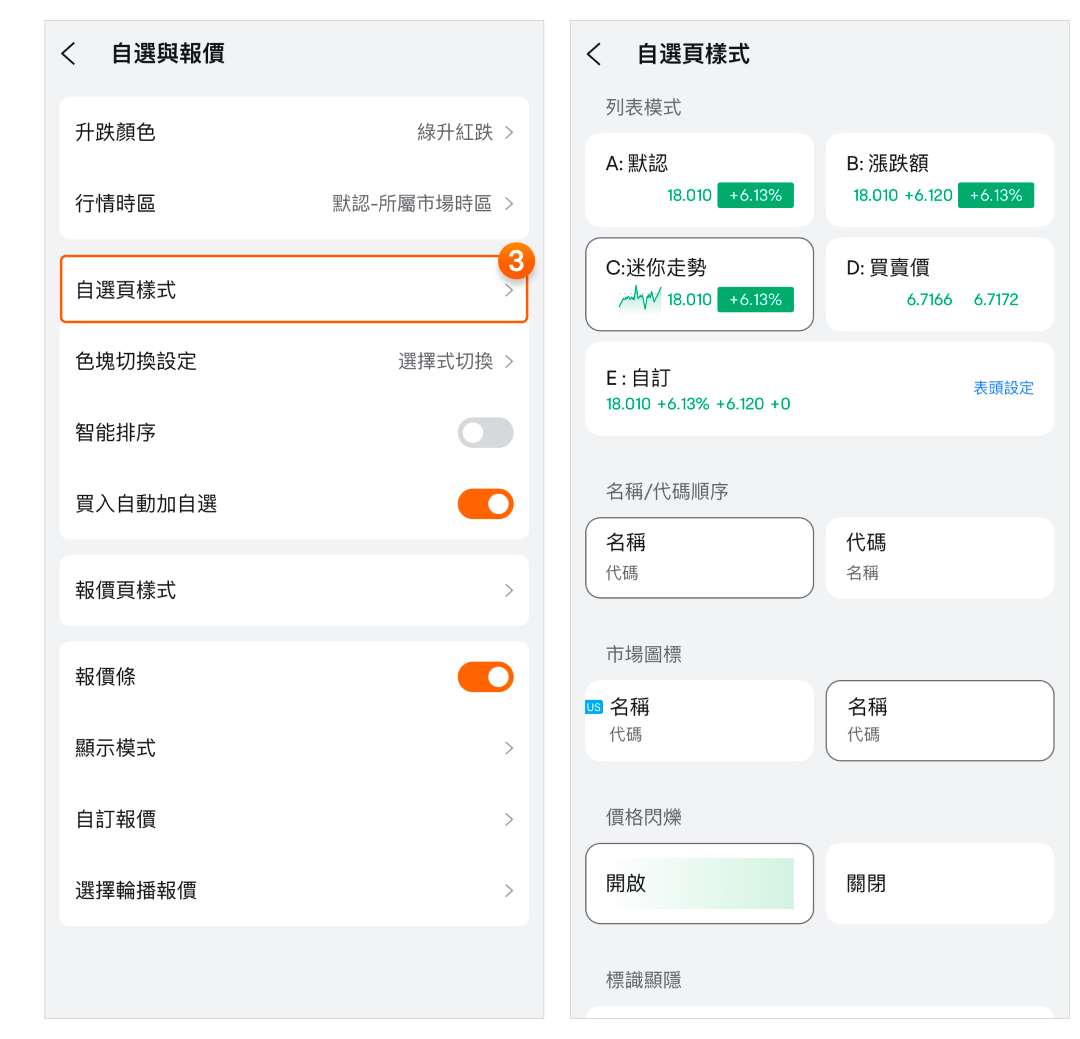
Task: Open the 報價頁樣式 menu row
Action: [x=293, y=590]
